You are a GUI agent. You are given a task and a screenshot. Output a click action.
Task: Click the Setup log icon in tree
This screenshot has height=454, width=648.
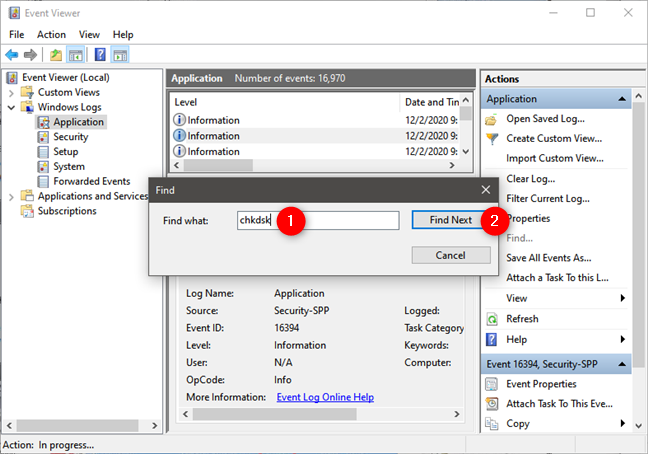click(x=43, y=152)
